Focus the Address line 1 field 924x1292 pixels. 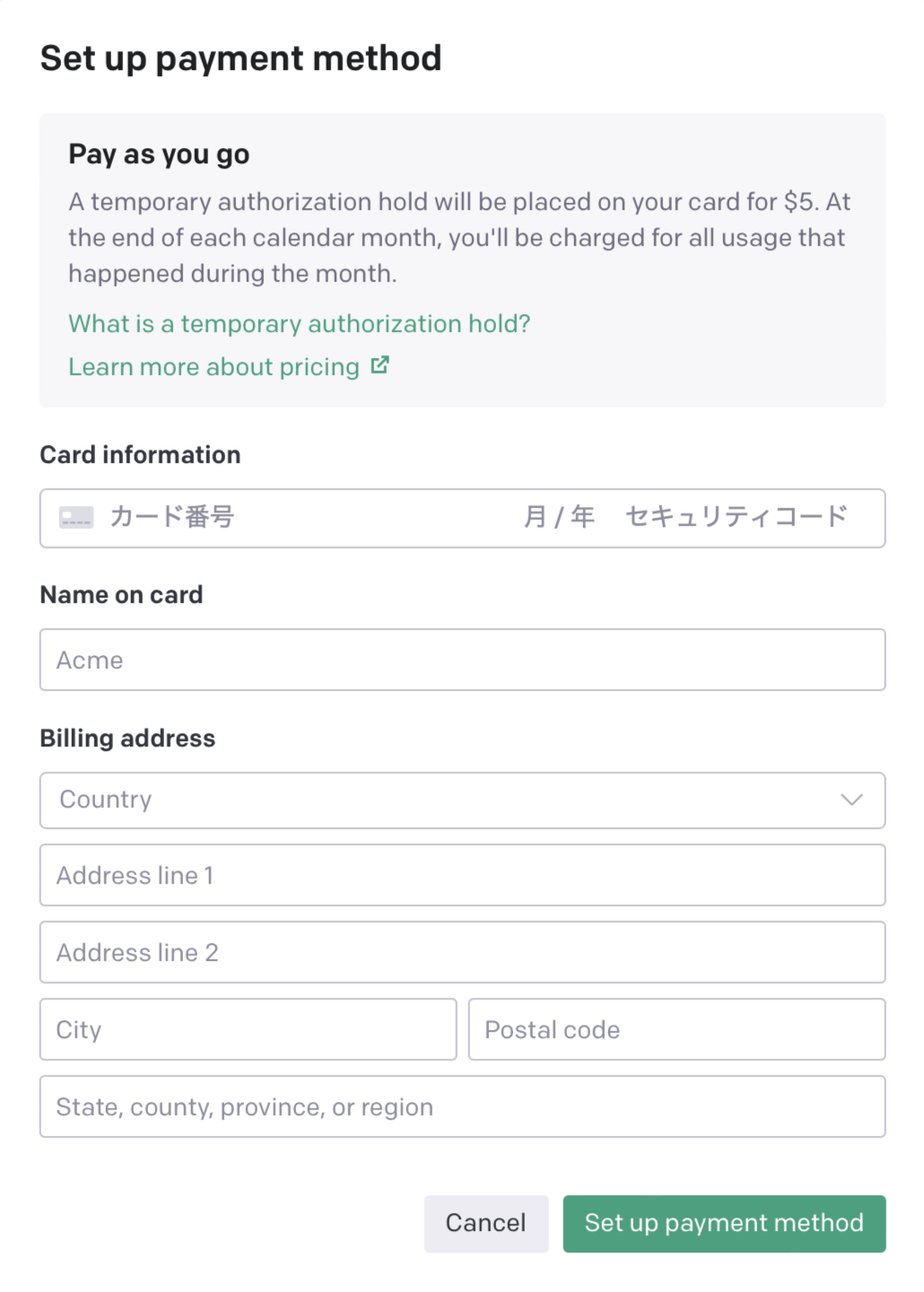(x=462, y=875)
